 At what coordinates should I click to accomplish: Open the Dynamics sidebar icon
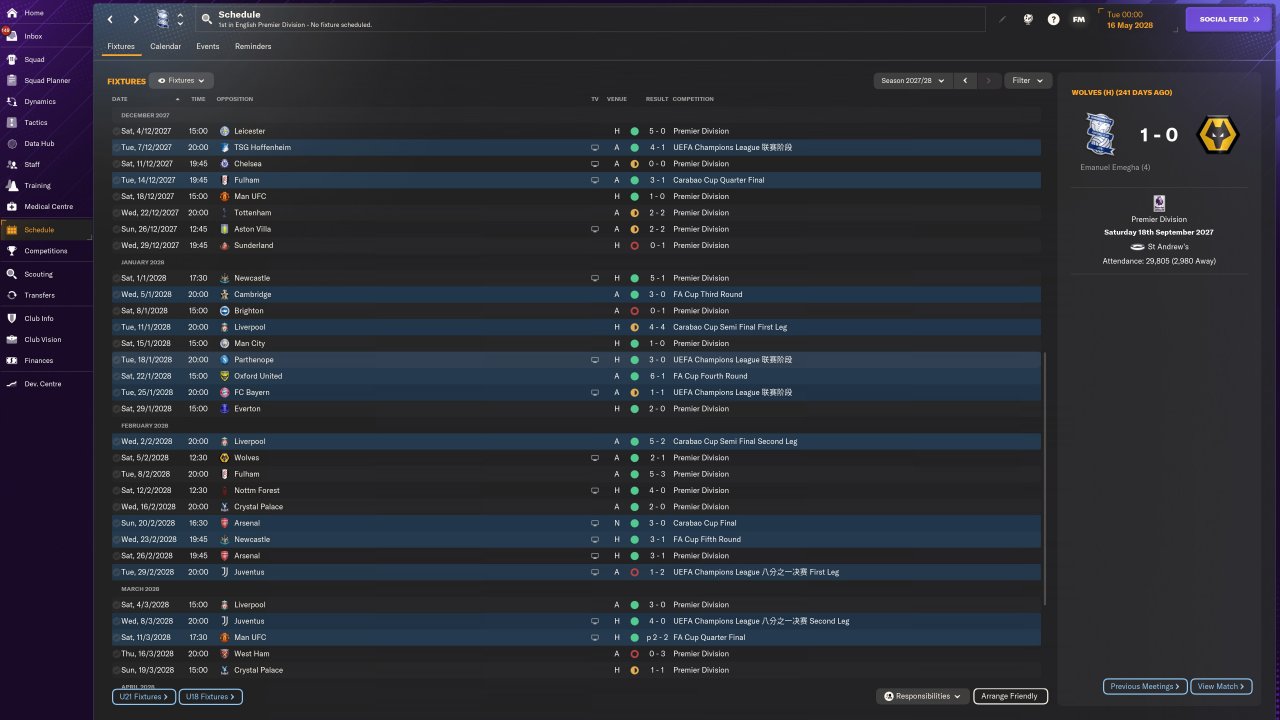coord(11,101)
